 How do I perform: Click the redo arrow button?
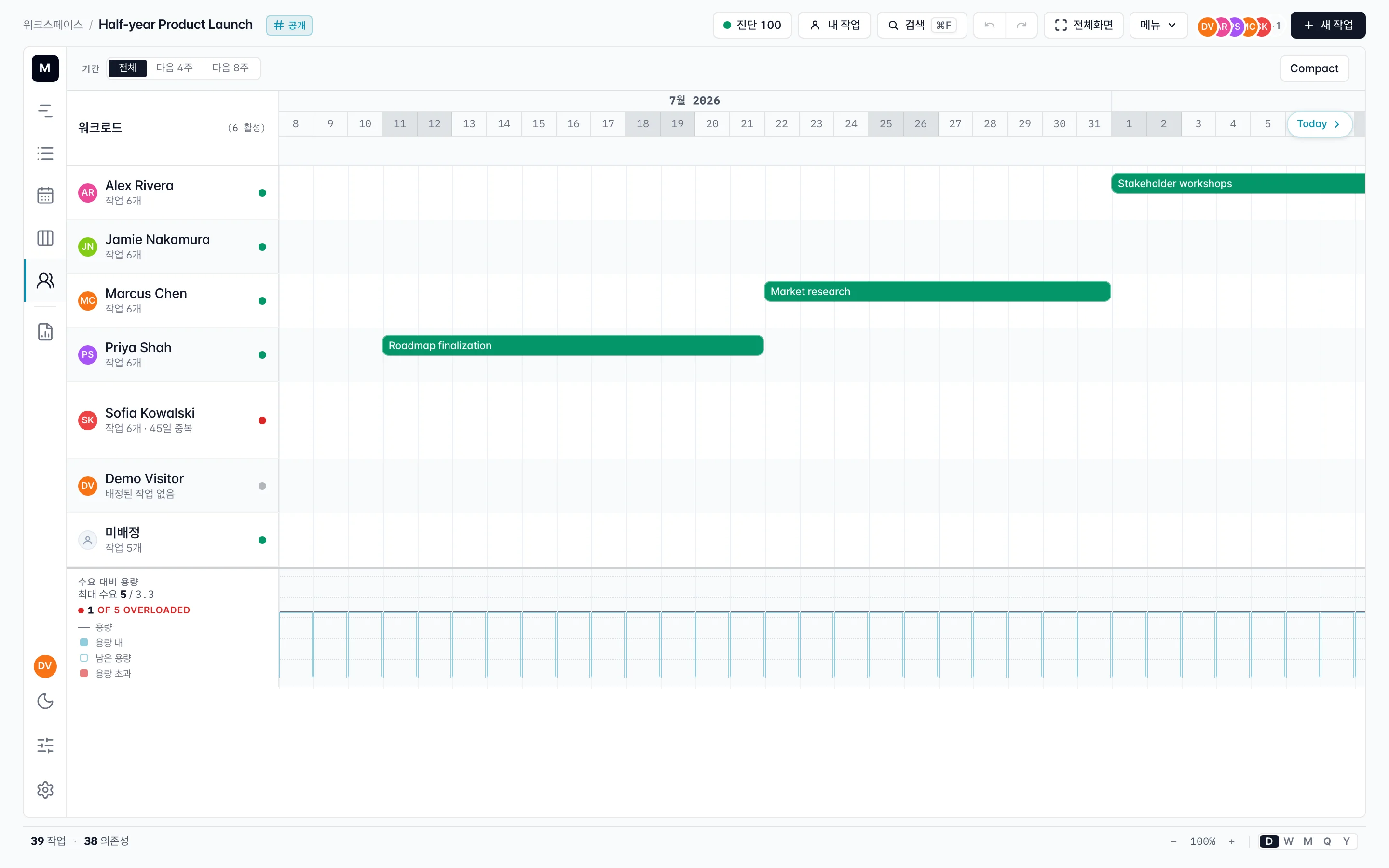[1021, 25]
